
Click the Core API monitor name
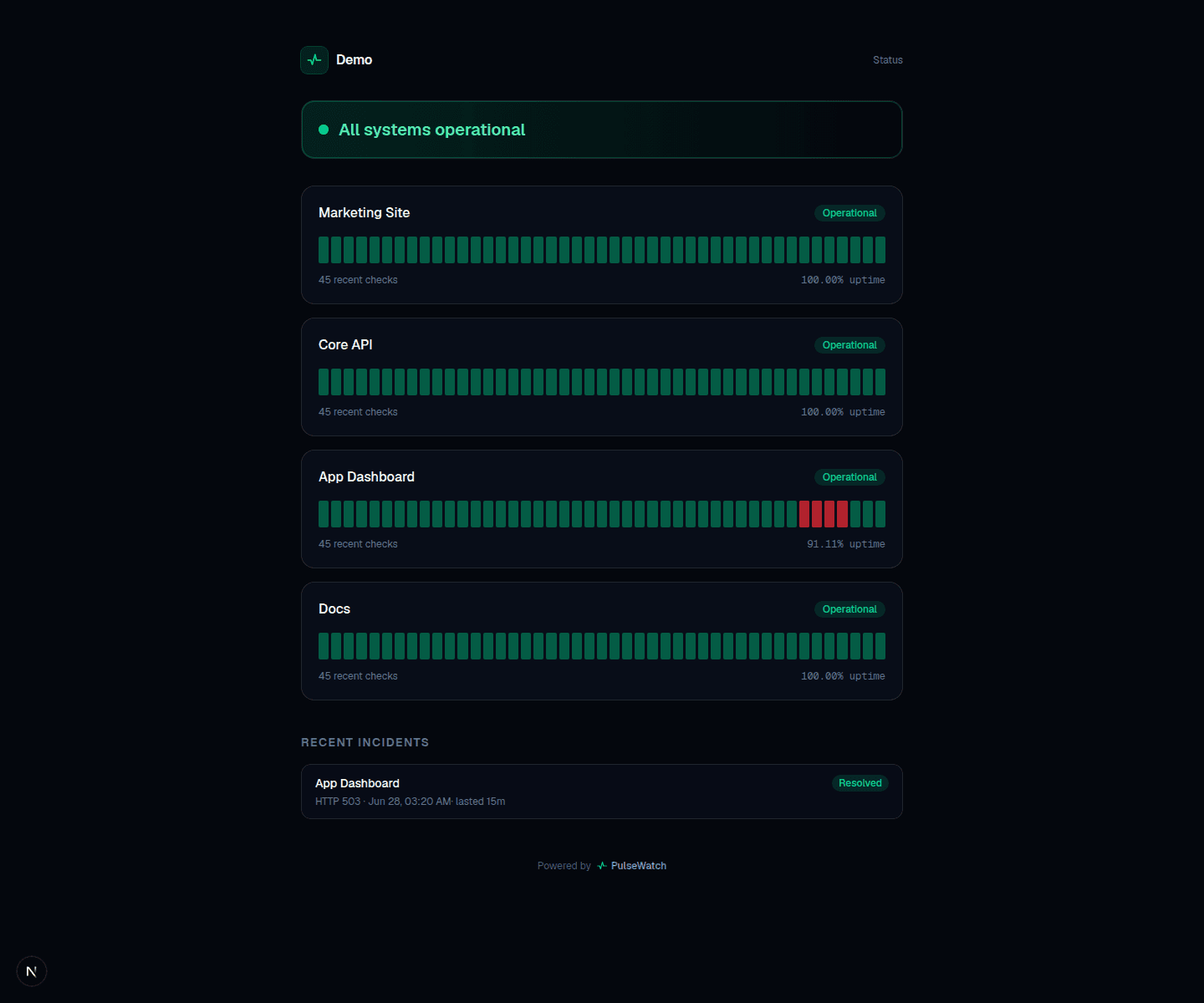click(345, 344)
